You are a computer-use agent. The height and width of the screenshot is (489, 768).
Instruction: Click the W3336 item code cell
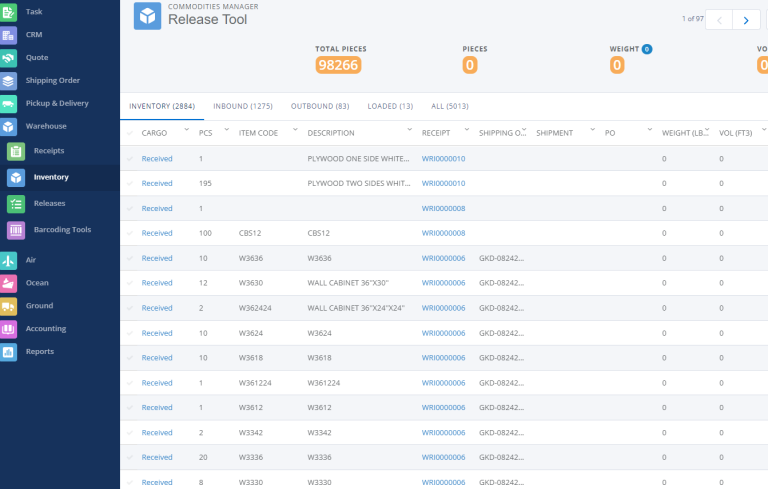251,457
